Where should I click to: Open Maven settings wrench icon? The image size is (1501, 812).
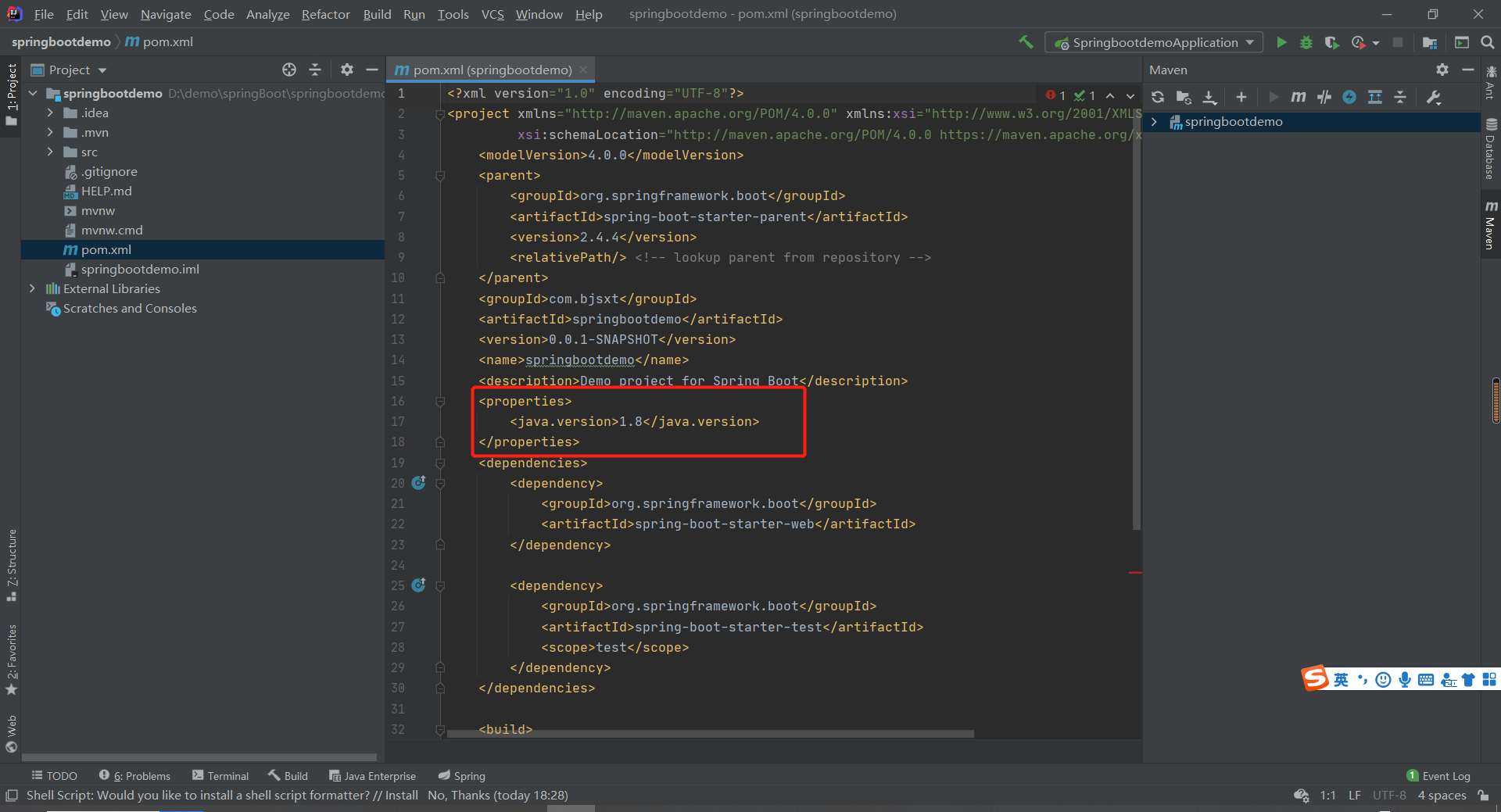pyautogui.click(x=1434, y=97)
